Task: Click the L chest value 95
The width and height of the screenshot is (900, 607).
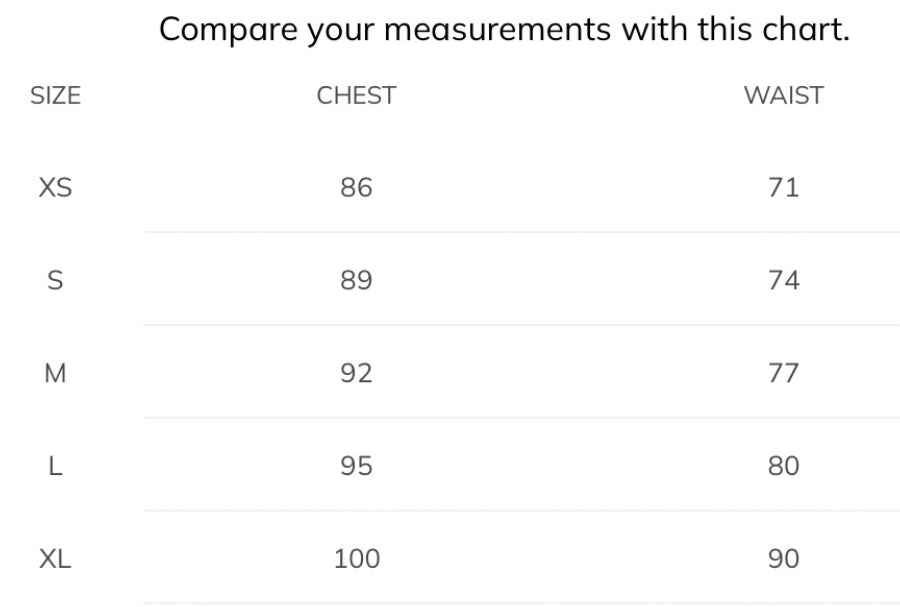Action: [x=356, y=466]
